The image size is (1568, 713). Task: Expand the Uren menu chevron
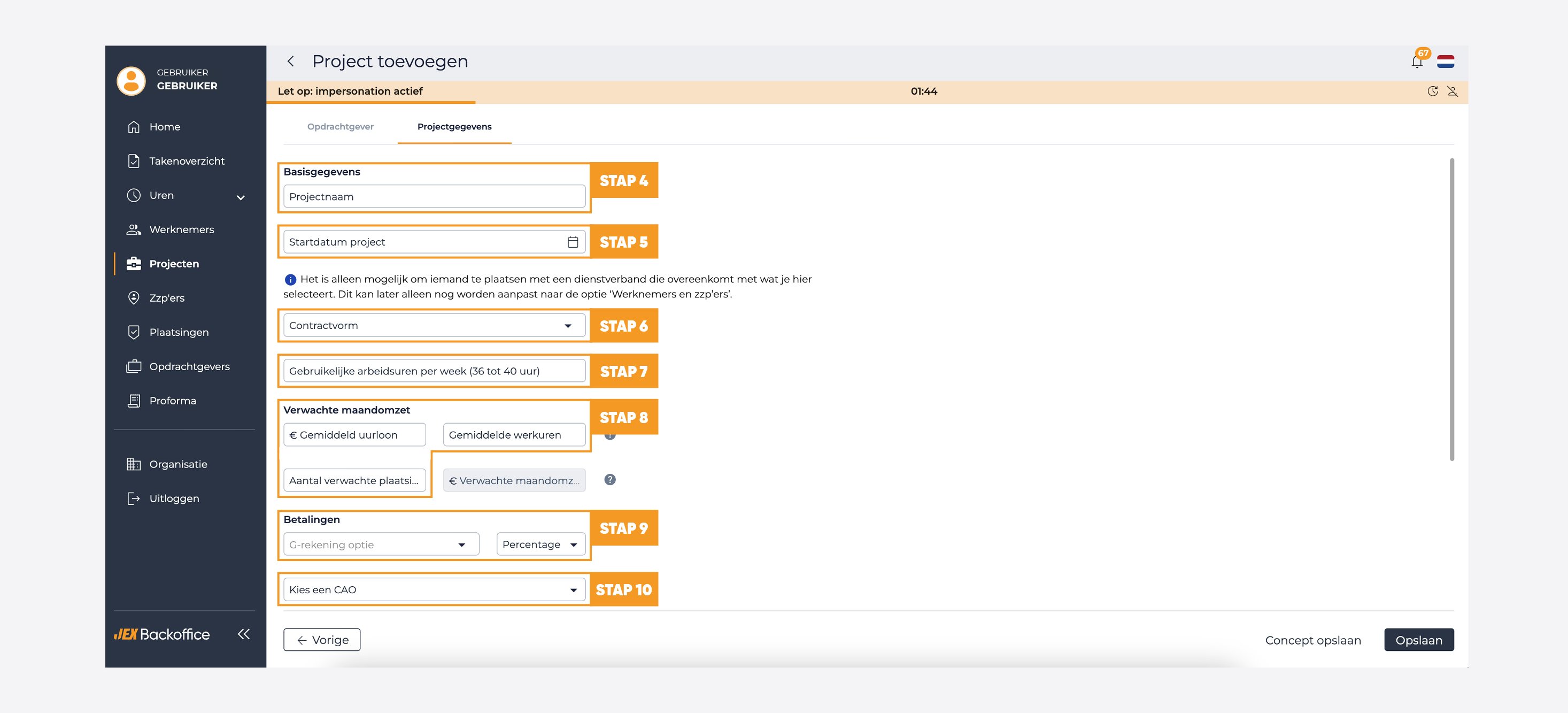click(241, 197)
